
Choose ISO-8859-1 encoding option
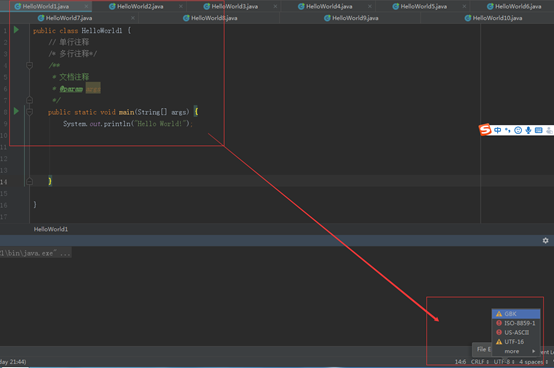pos(516,323)
